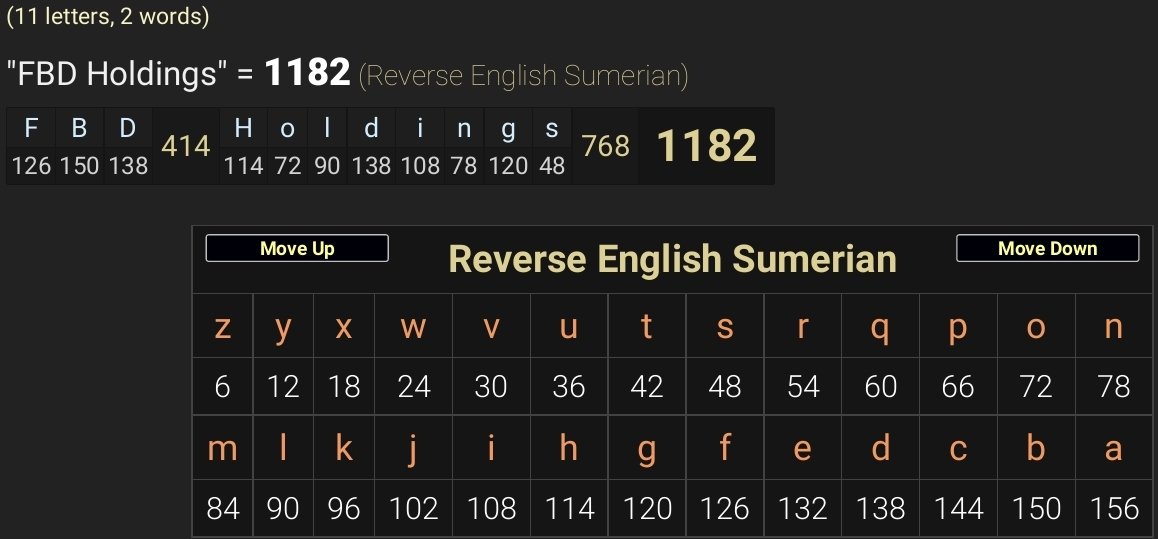Click value 102 under j in chart
1158x539 pixels.
tap(414, 509)
